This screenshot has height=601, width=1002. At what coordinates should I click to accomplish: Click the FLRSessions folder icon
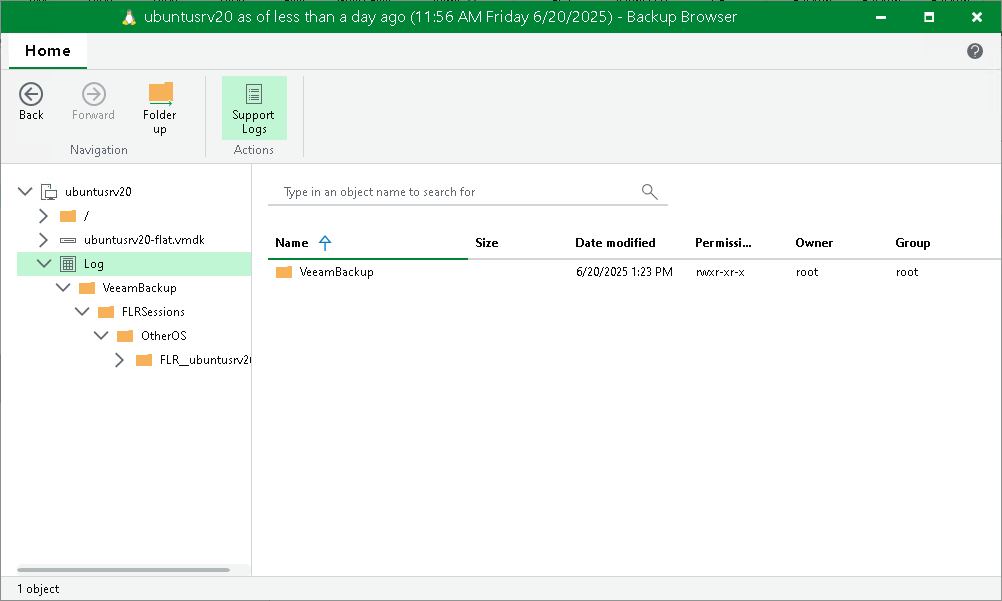point(106,312)
